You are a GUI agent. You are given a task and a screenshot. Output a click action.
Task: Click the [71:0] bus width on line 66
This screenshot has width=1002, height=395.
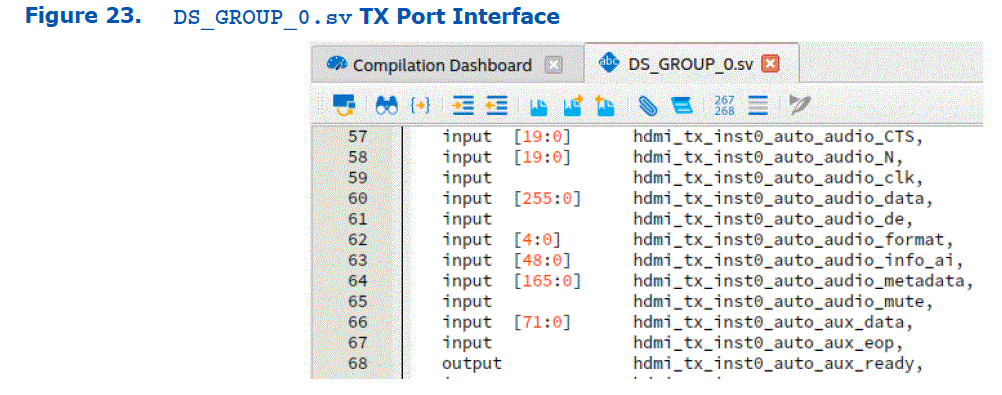tap(542, 322)
